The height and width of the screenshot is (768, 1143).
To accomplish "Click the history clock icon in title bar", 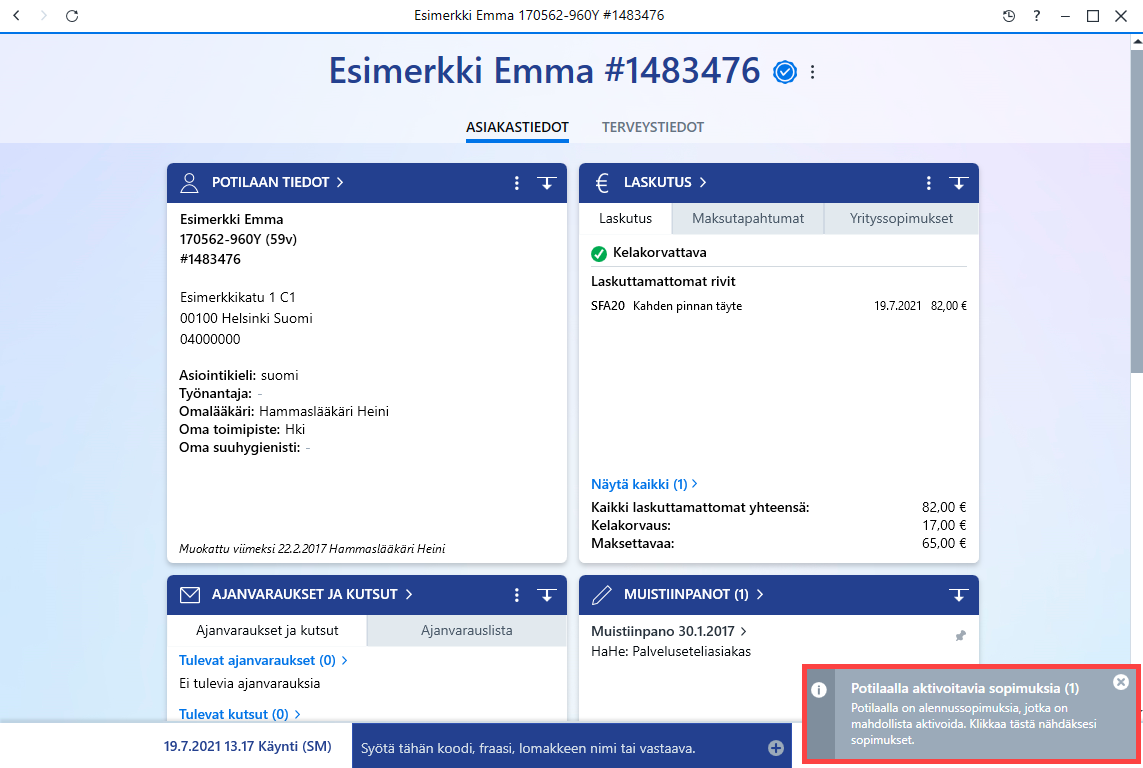I will [x=1009, y=16].
